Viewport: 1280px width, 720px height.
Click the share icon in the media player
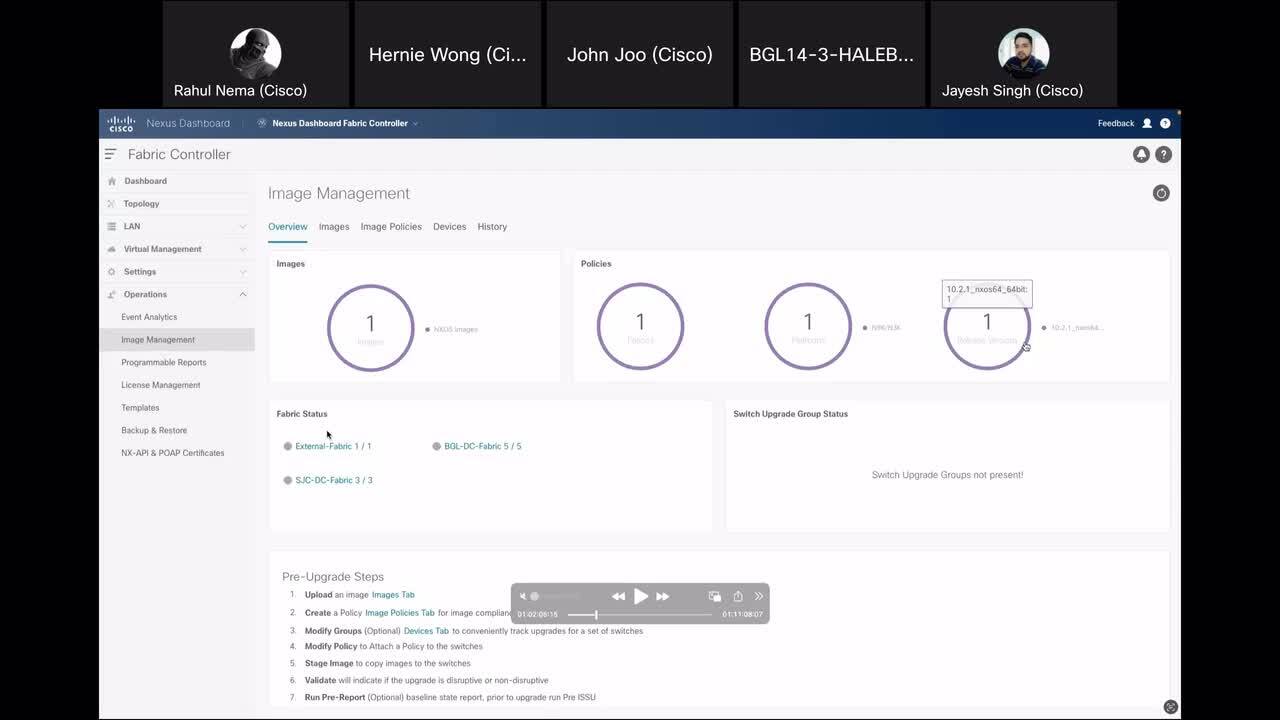738,596
